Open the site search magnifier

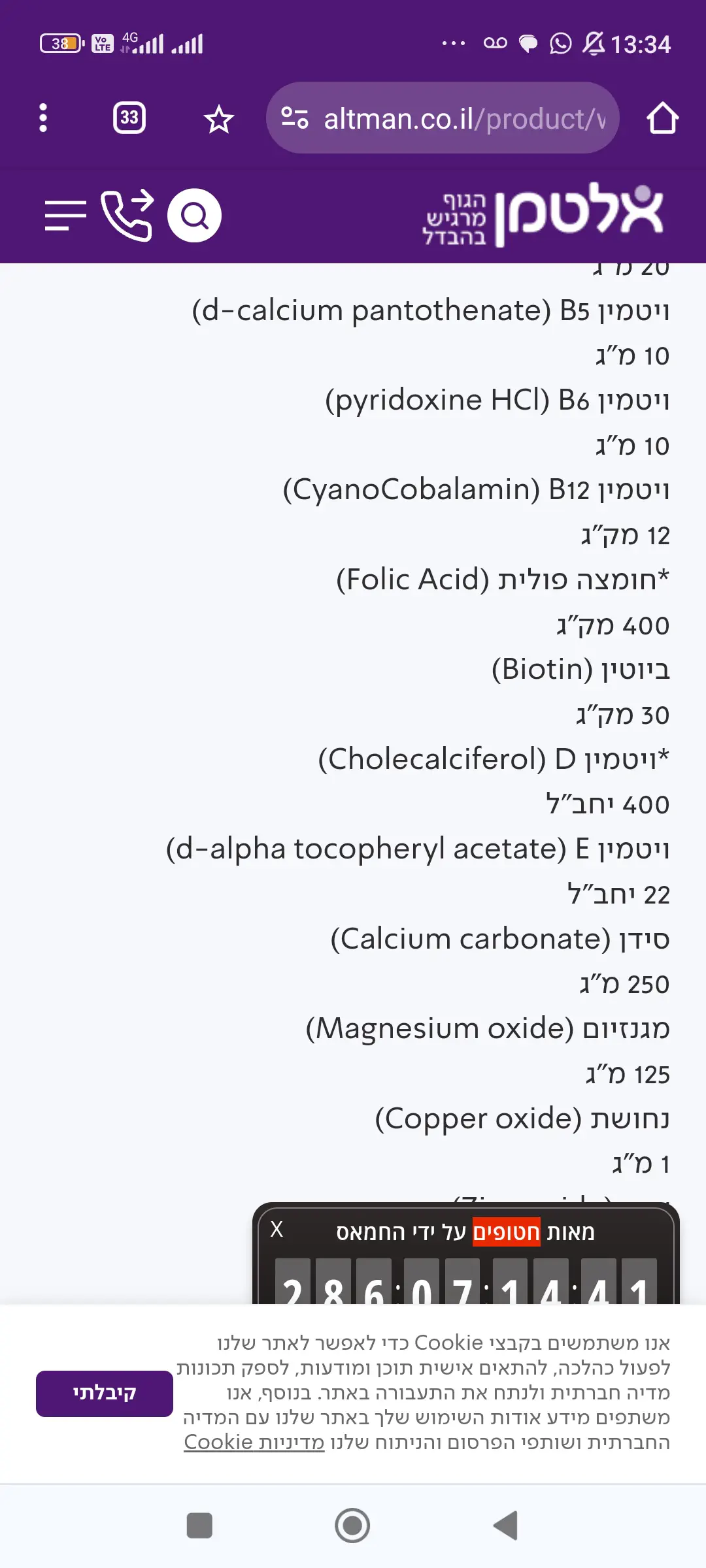pos(194,216)
